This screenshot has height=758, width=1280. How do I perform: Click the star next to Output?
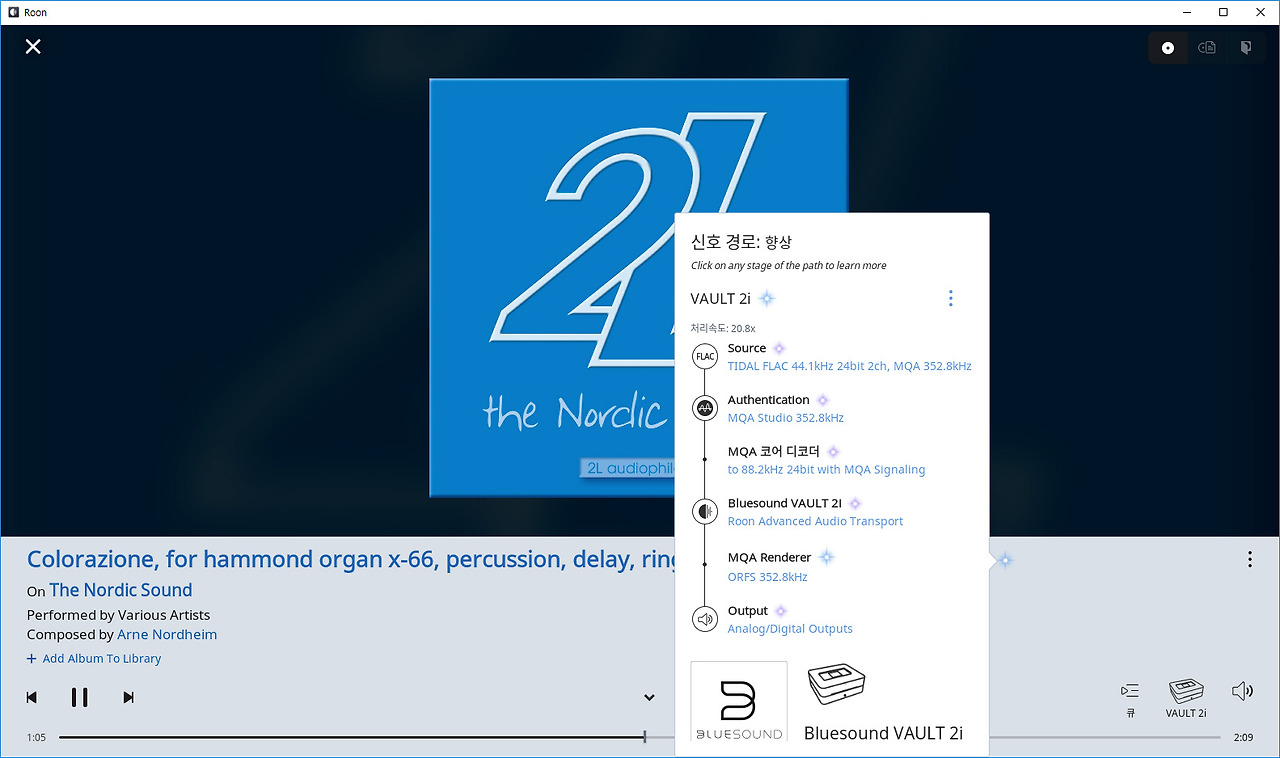click(x=781, y=611)
